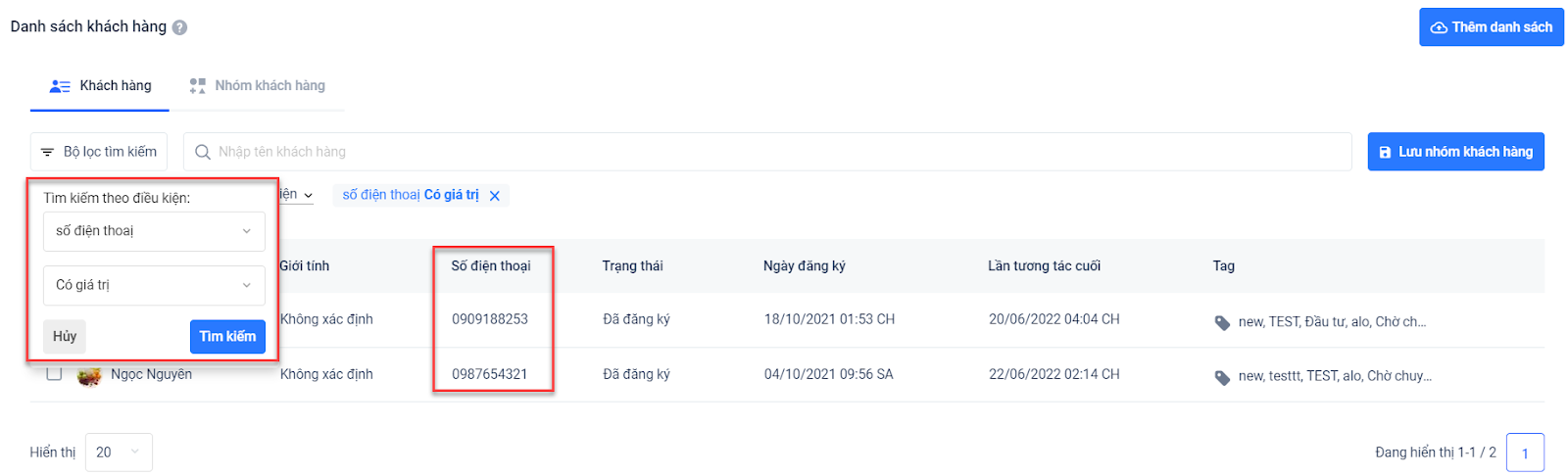Click the search magnifier icon
The height and width of the screenshot is (476, 1568).
[x=203, y=152]
